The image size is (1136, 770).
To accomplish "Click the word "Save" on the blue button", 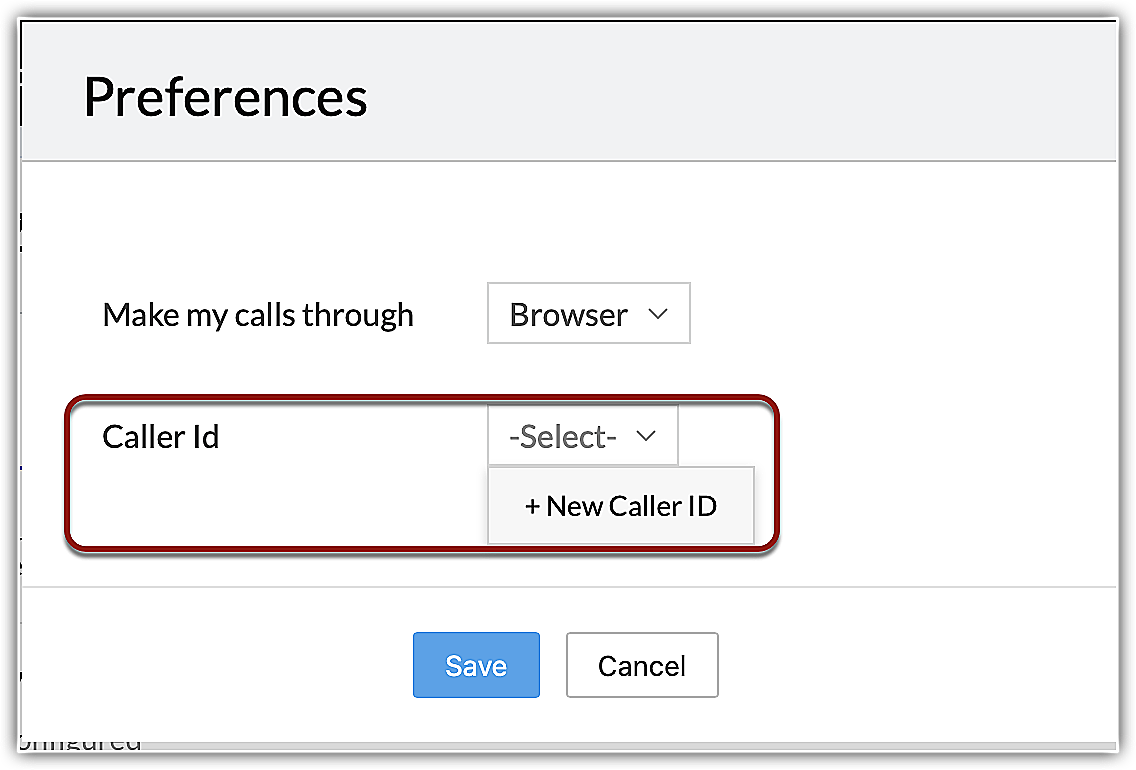I will click(x=476, y=666).
